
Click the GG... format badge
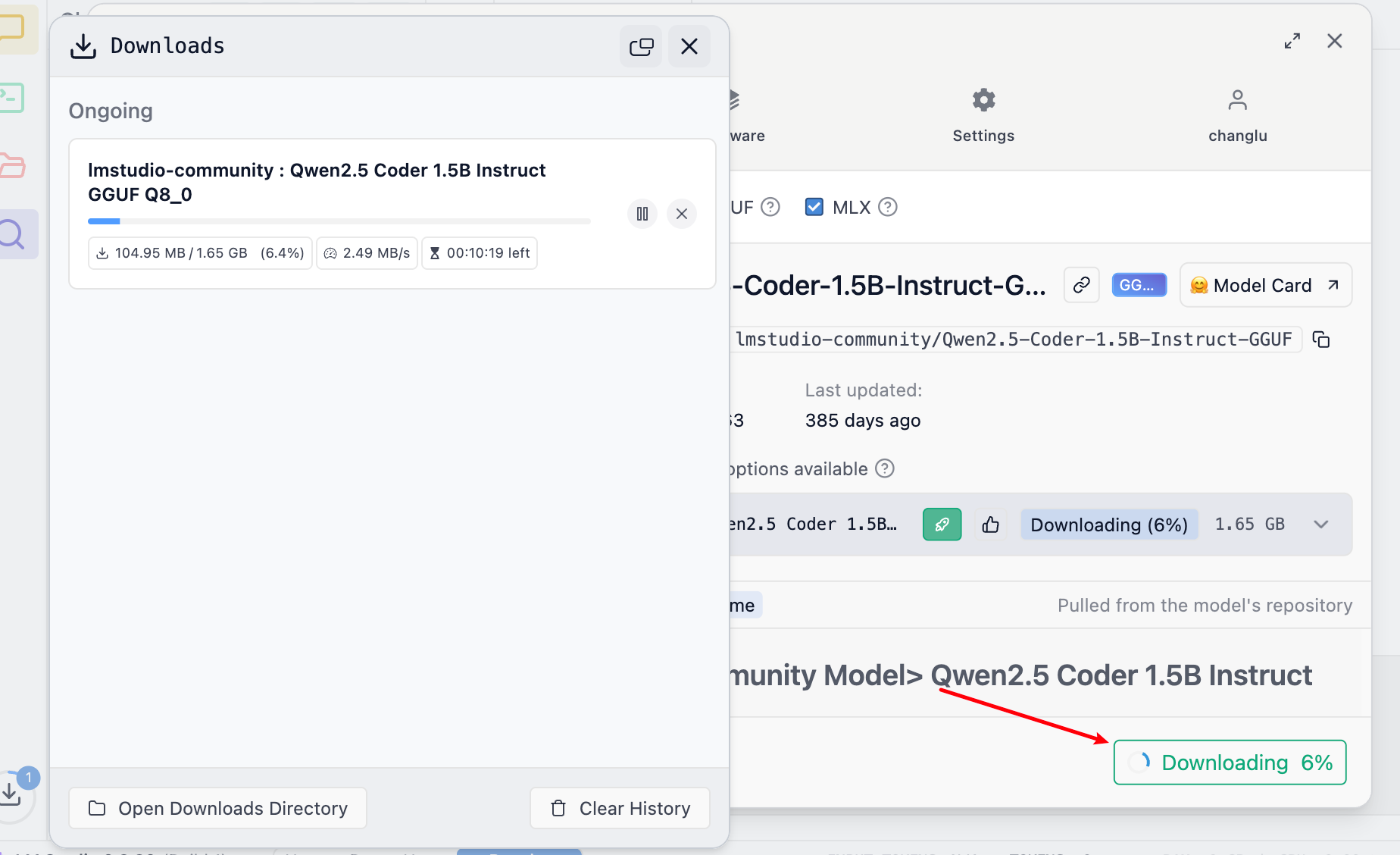click(1139, 285)
